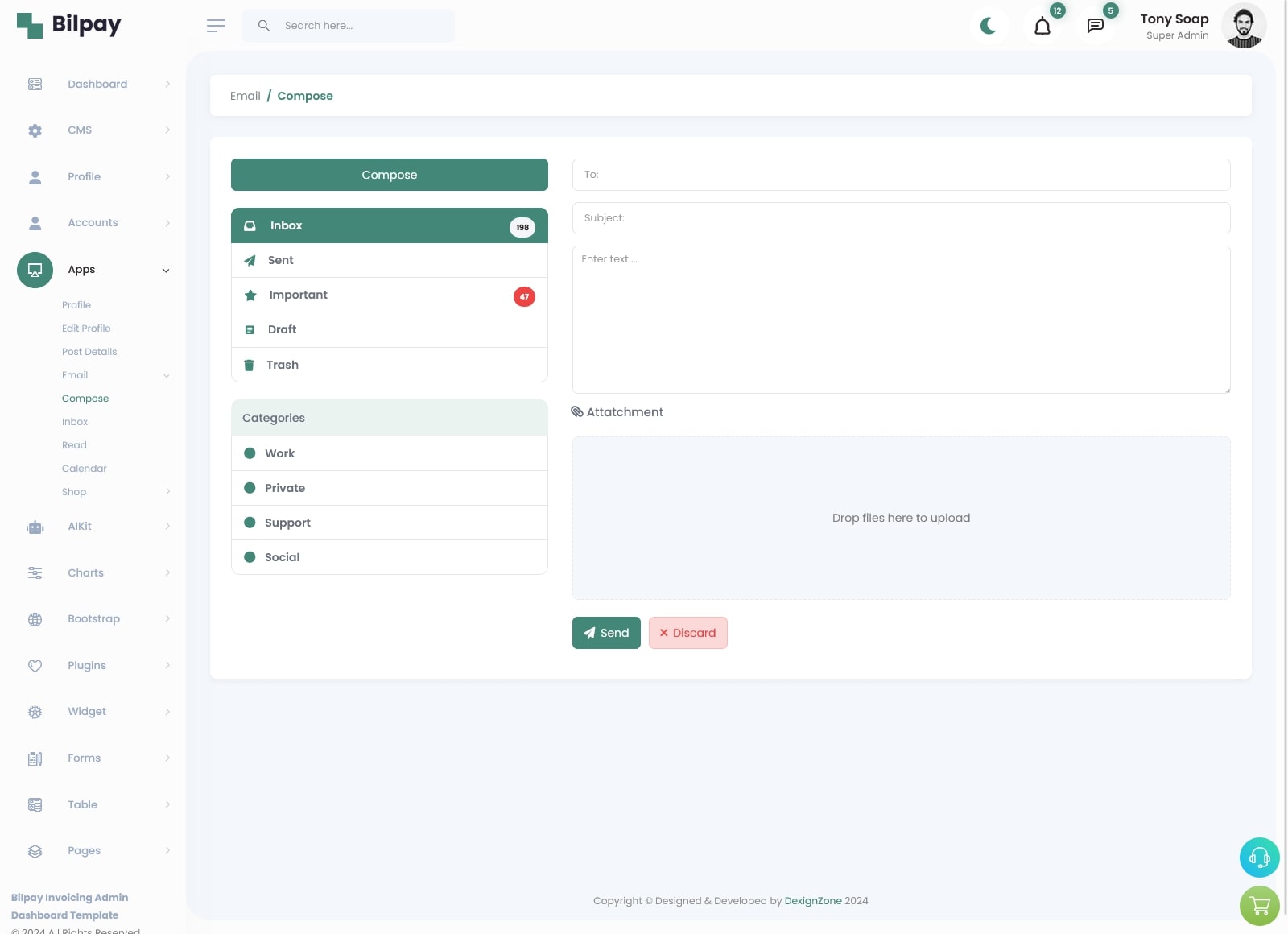Viewport: 1288px width, 934px height.
Task: Toggle dark mode with moon icon
Action: tap(989, 26)
